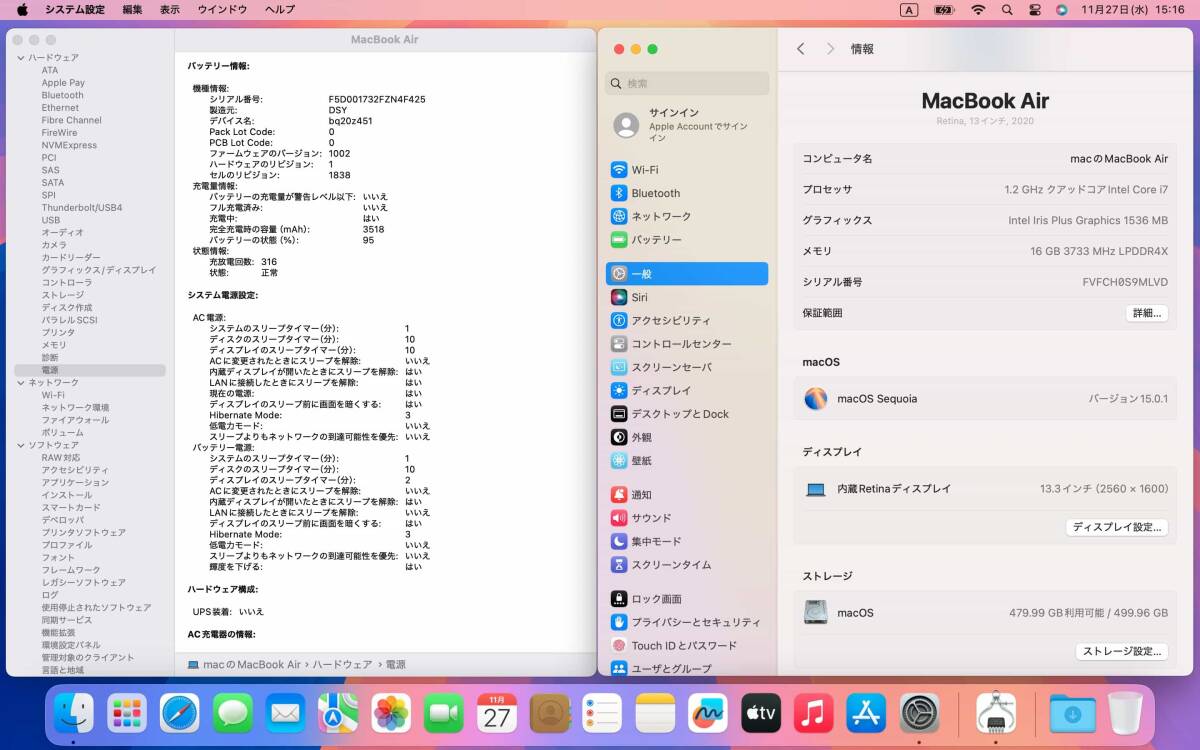Open the Apple menu
Screen dimensions: 1200x750
[21, 9]
